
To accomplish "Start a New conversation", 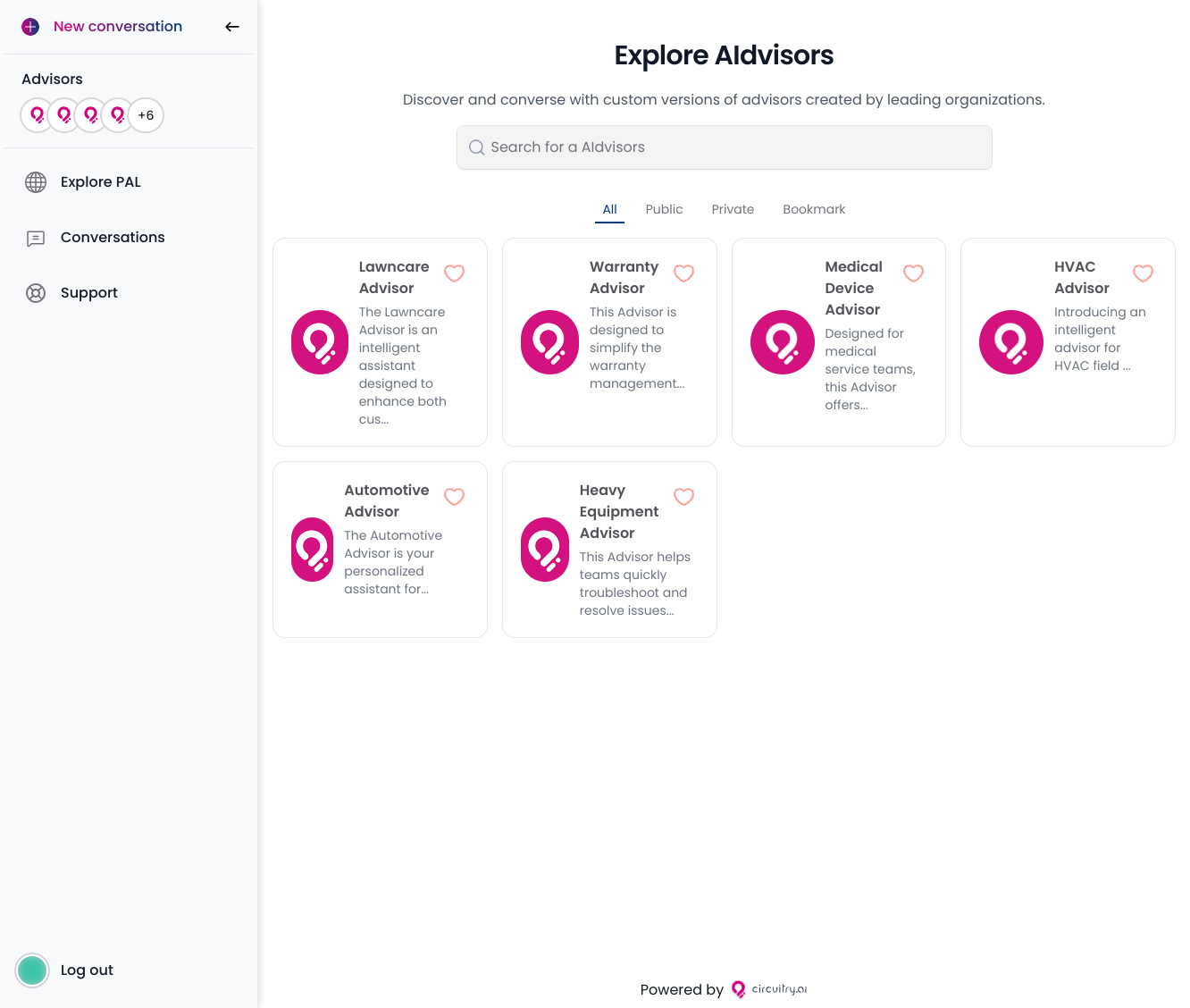I will coord(118,27).
